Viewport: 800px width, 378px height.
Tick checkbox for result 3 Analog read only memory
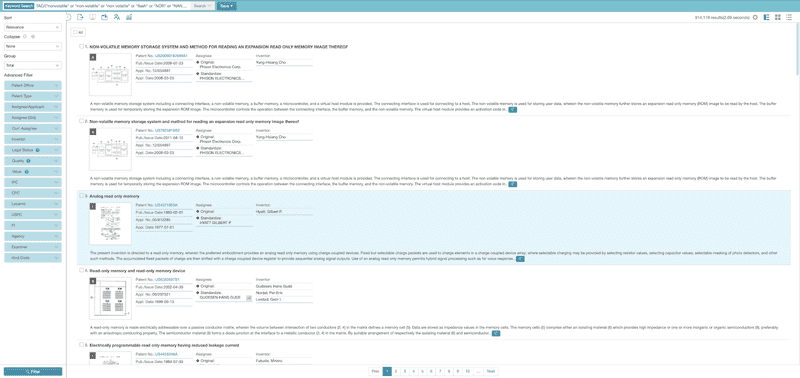82,196
